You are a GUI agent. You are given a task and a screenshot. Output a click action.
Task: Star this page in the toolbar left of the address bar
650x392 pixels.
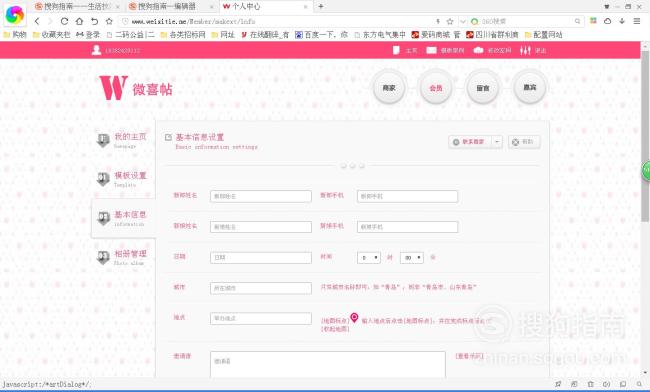coord(109,21)
